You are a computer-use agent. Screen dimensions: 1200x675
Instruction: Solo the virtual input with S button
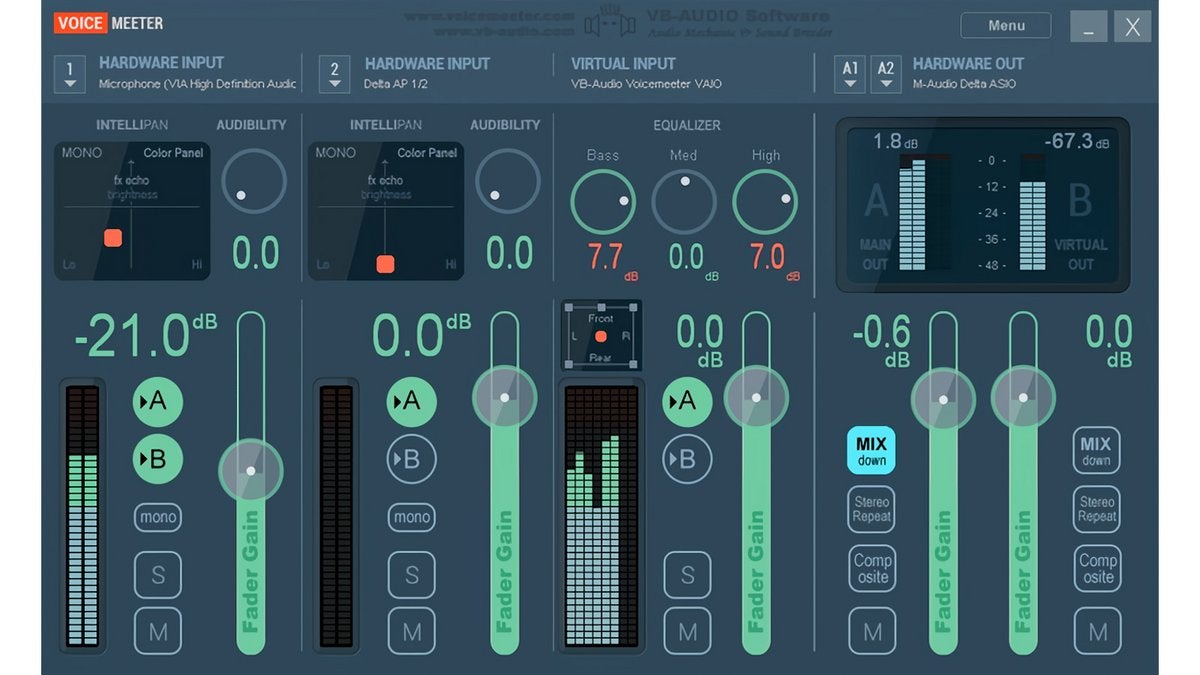(687, 575)
